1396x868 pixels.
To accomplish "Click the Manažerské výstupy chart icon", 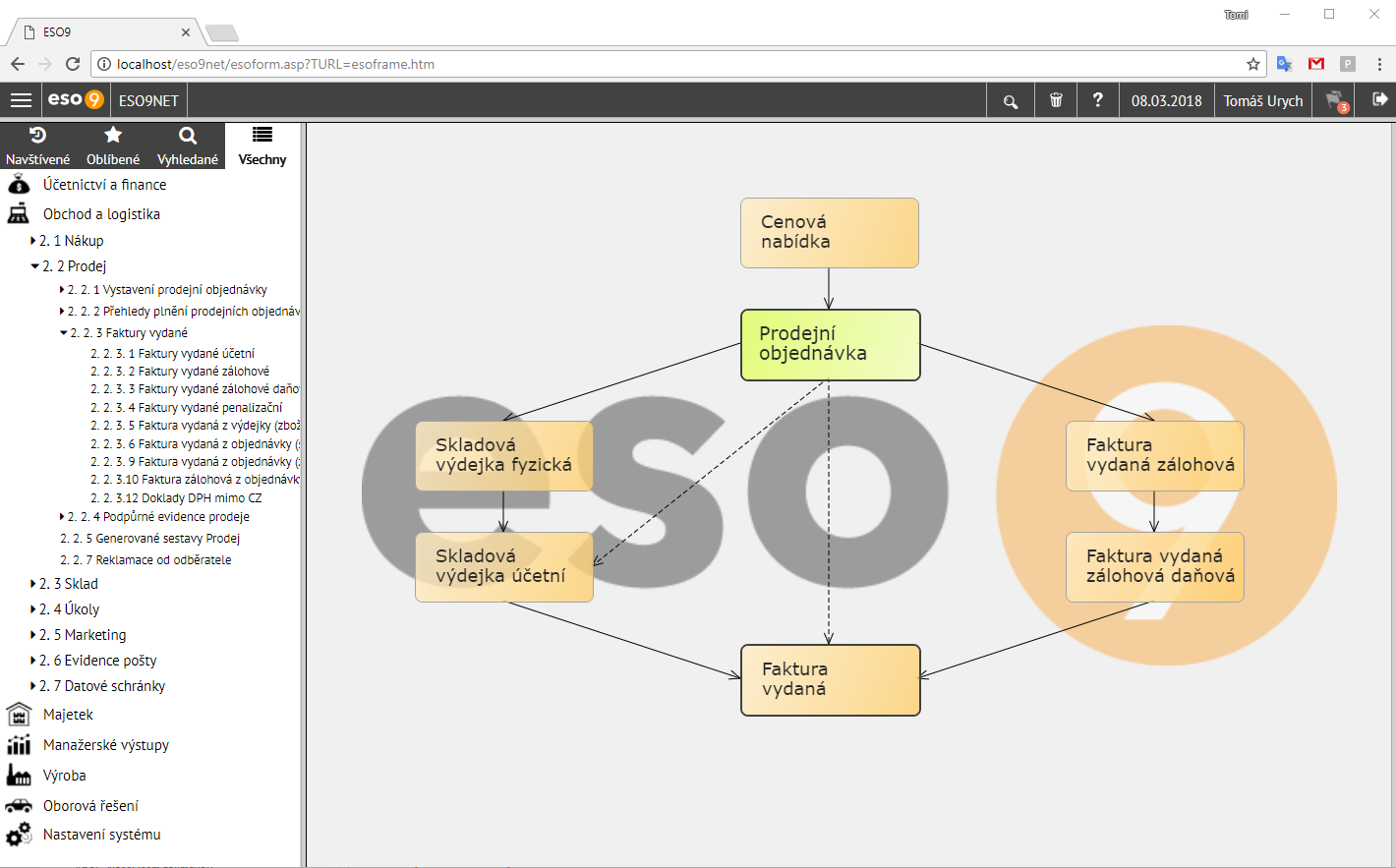I will point(19,744).
